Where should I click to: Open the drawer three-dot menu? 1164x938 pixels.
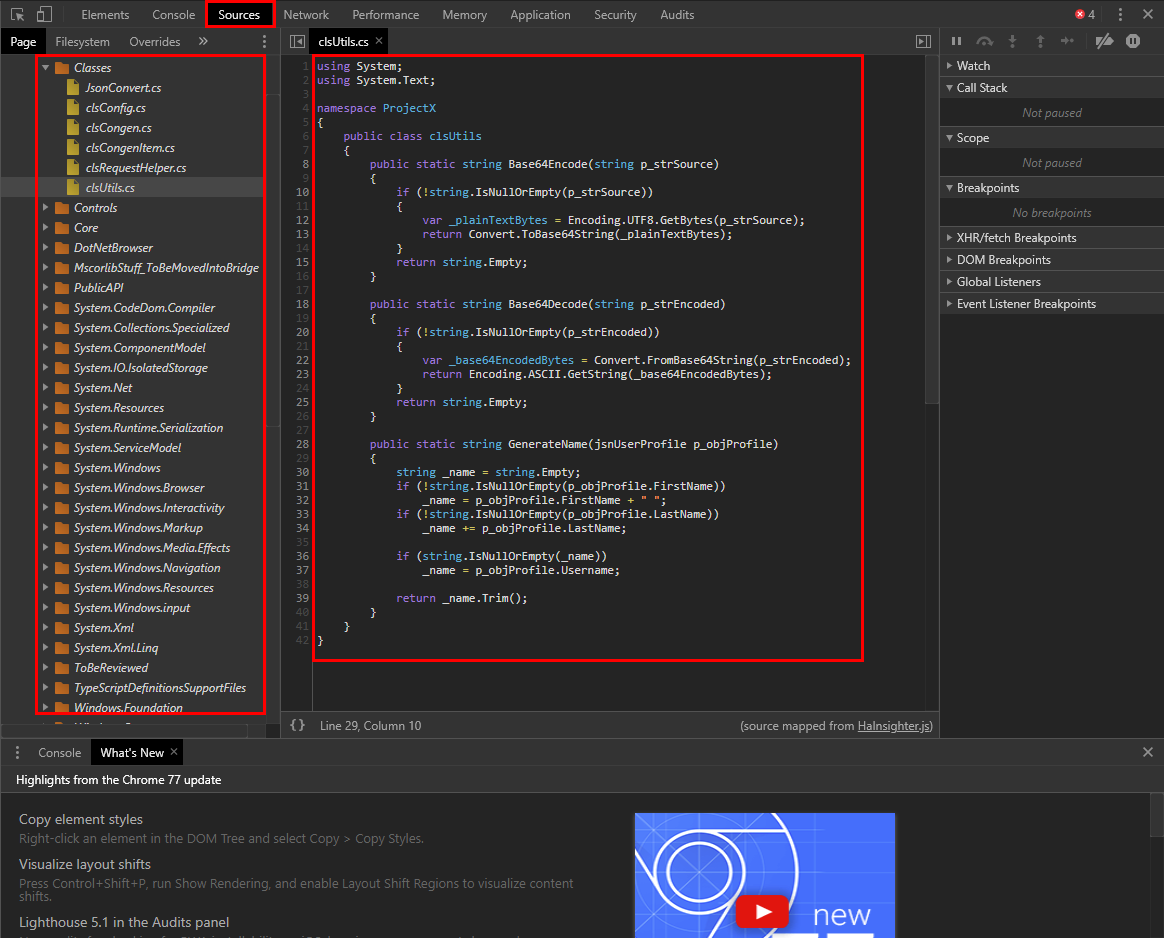click(18, 752)
